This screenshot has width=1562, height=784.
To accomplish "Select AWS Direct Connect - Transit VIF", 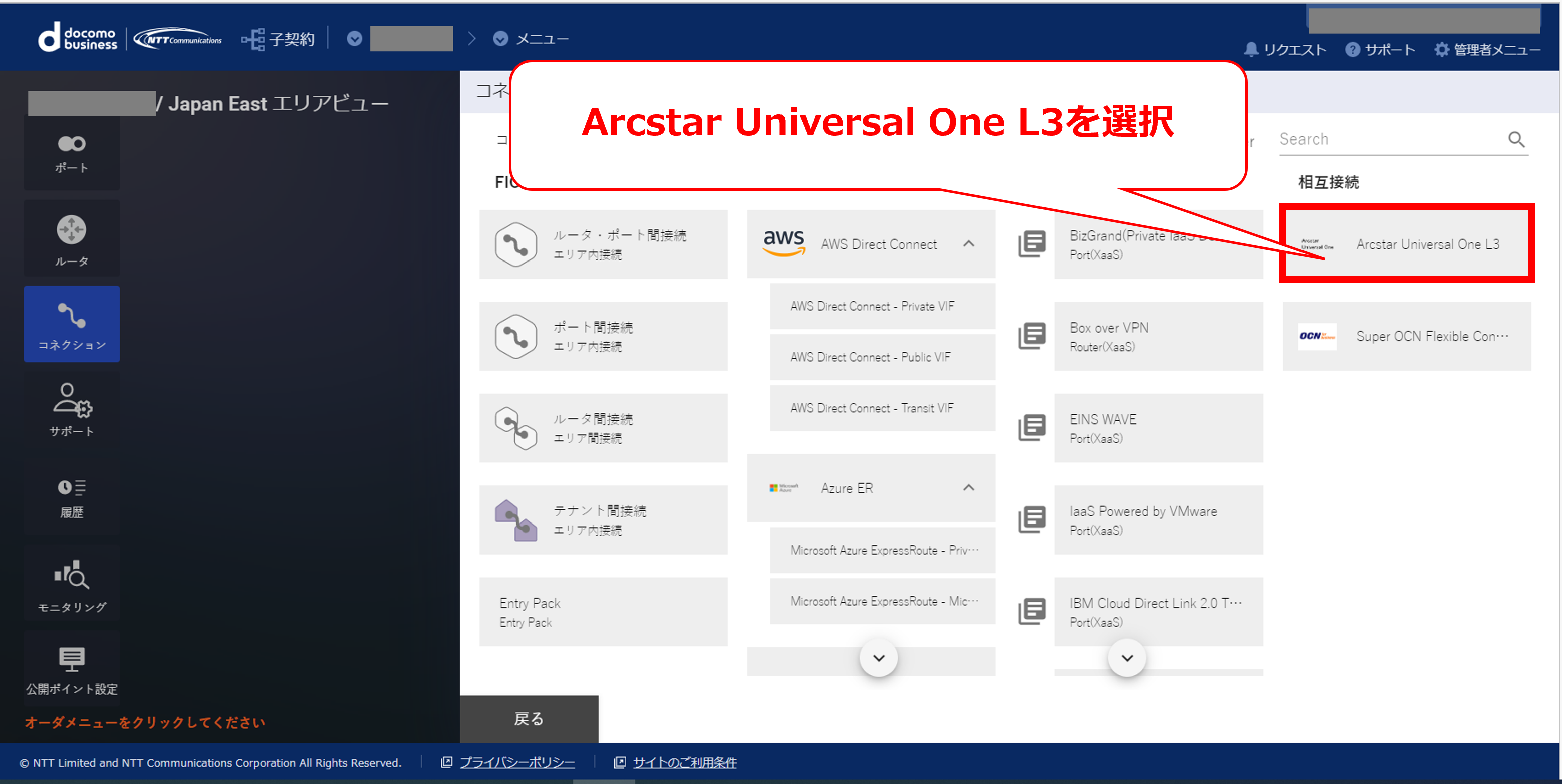I will (x=883, y=408).
